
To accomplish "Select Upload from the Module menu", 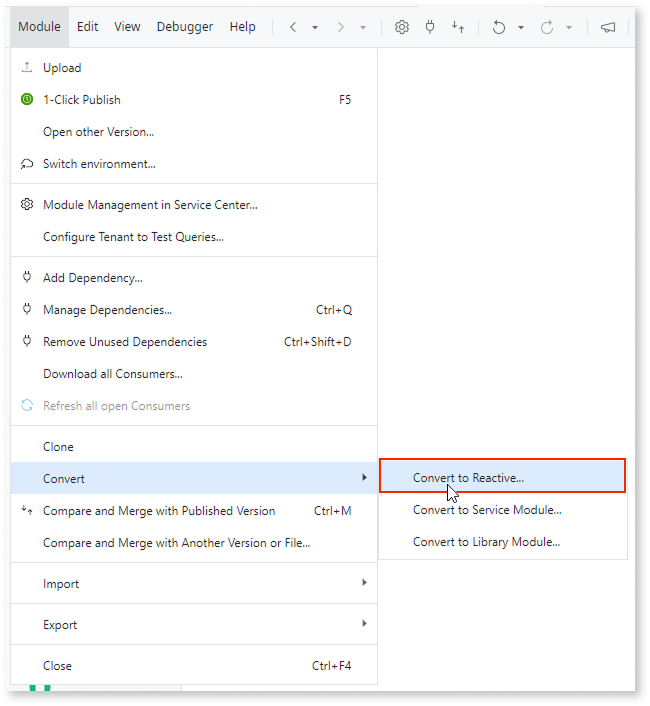I will tap(194, 68).
